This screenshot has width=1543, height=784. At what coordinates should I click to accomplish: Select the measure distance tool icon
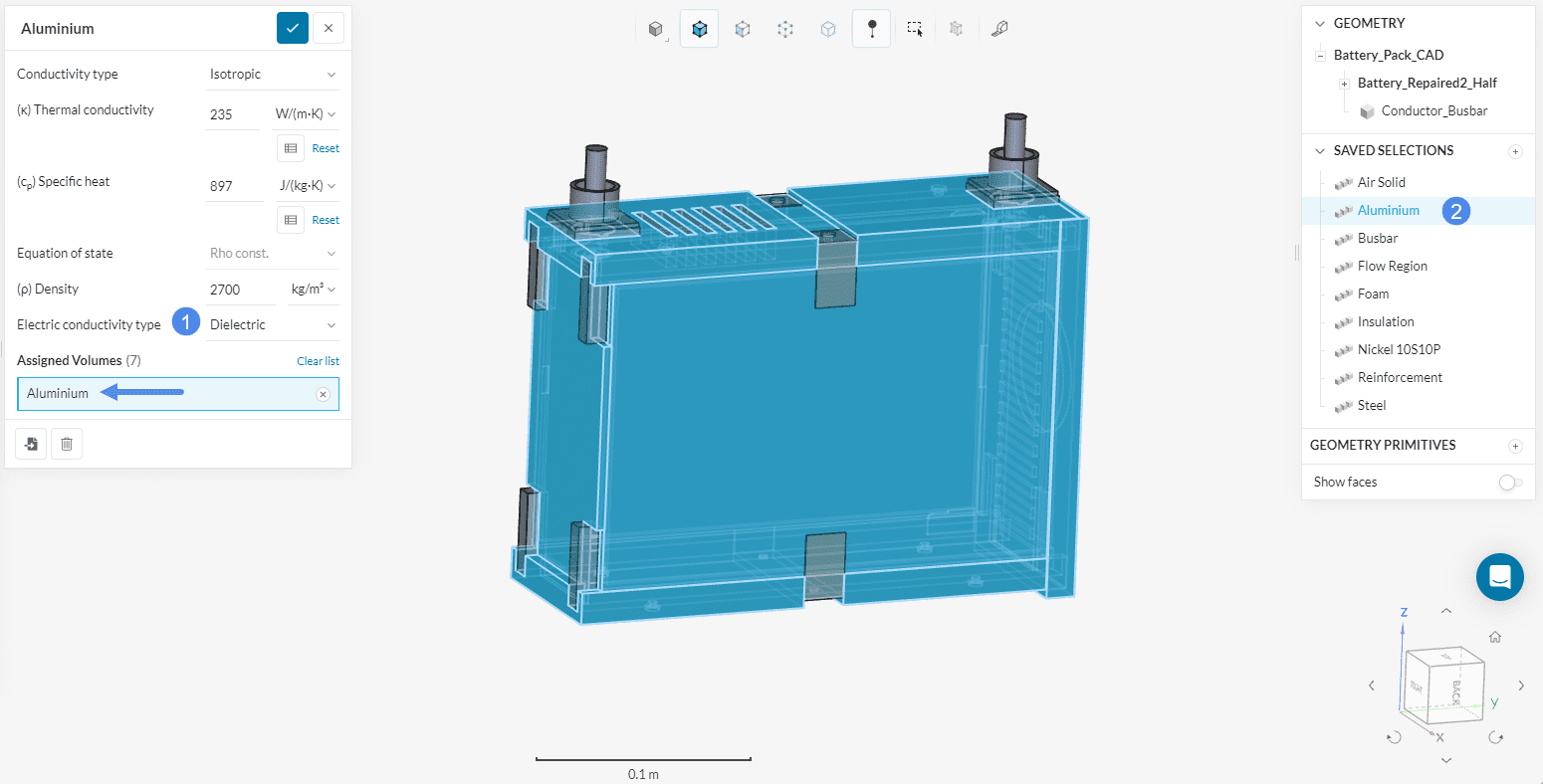point(1000,29)
